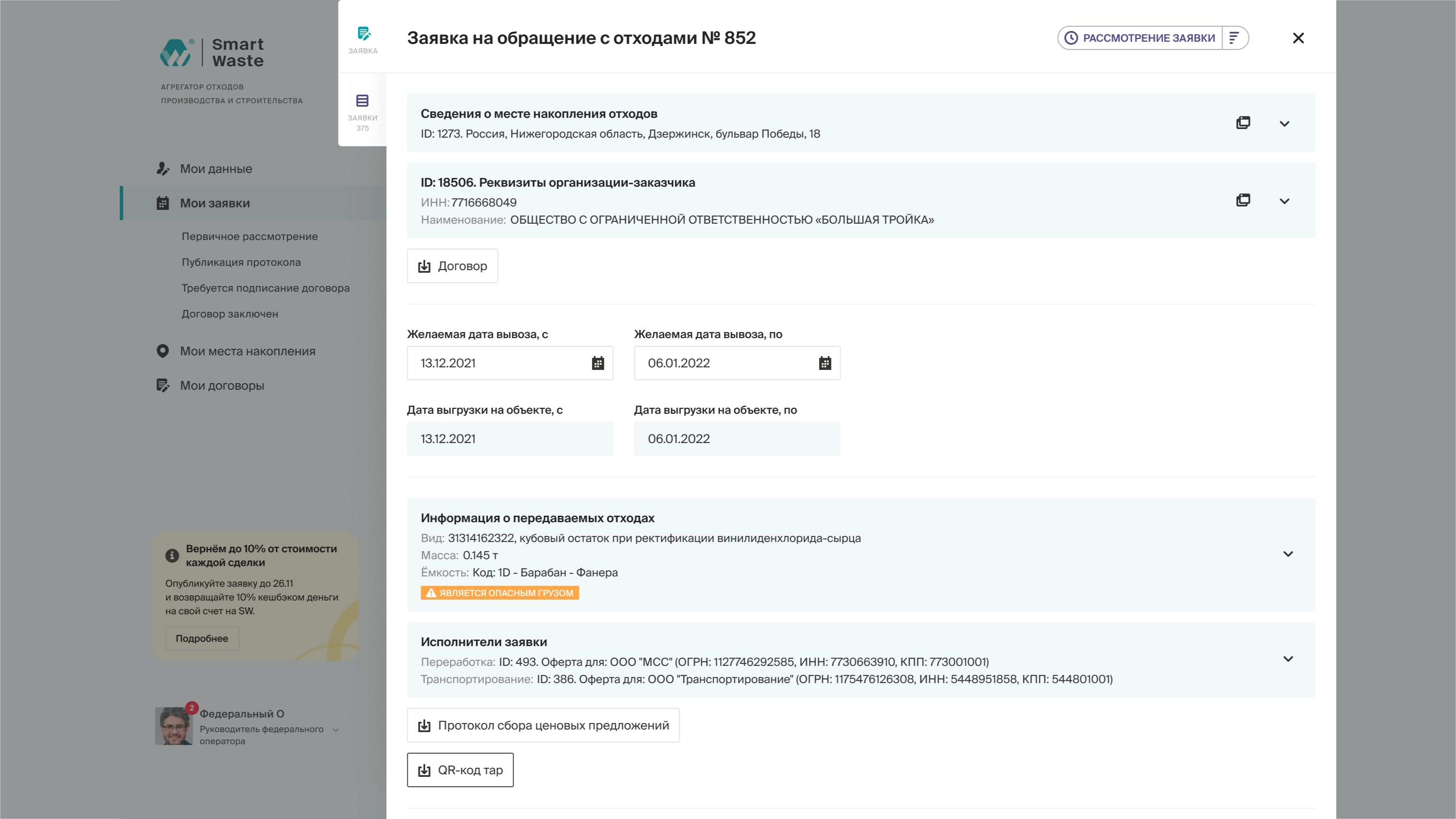Download Протокол сбора ценовых предложений

coord(543,725)
